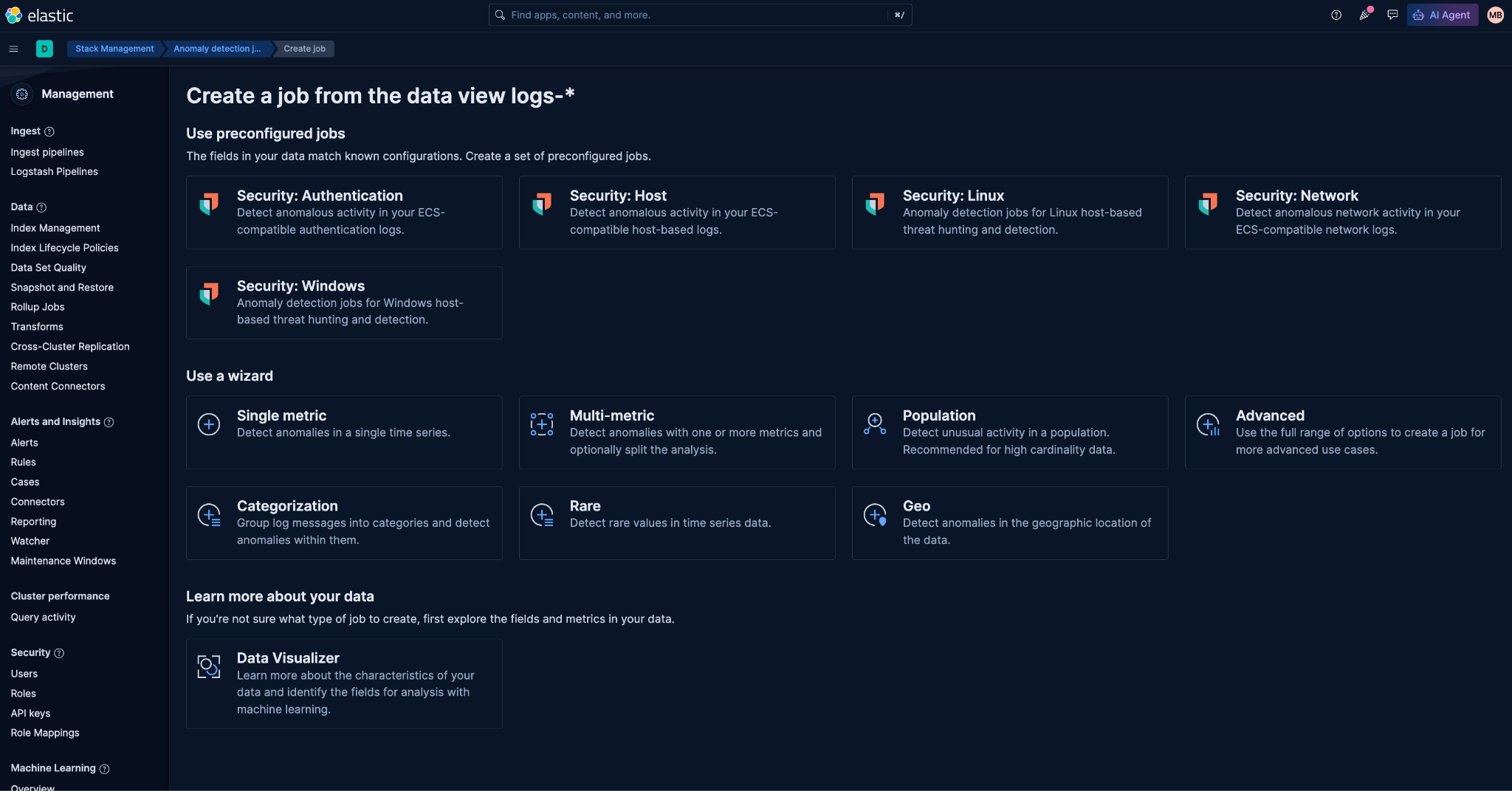Click the Management gear icon

point(22,94)
